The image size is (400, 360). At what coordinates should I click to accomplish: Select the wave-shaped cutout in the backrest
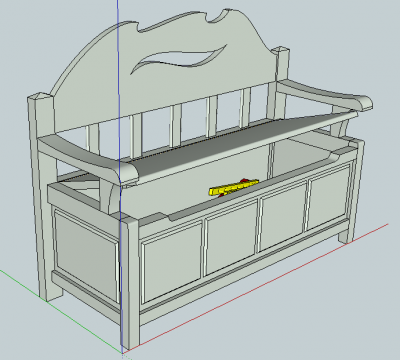tap(179, 59)
